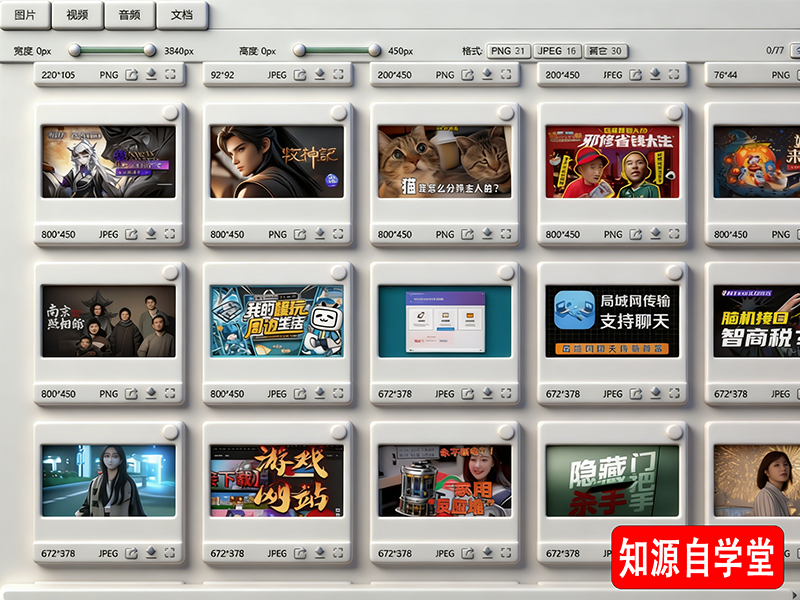
Task: Click the 南京照相馆 thumbnail image
Action: (x=108, y=321)
